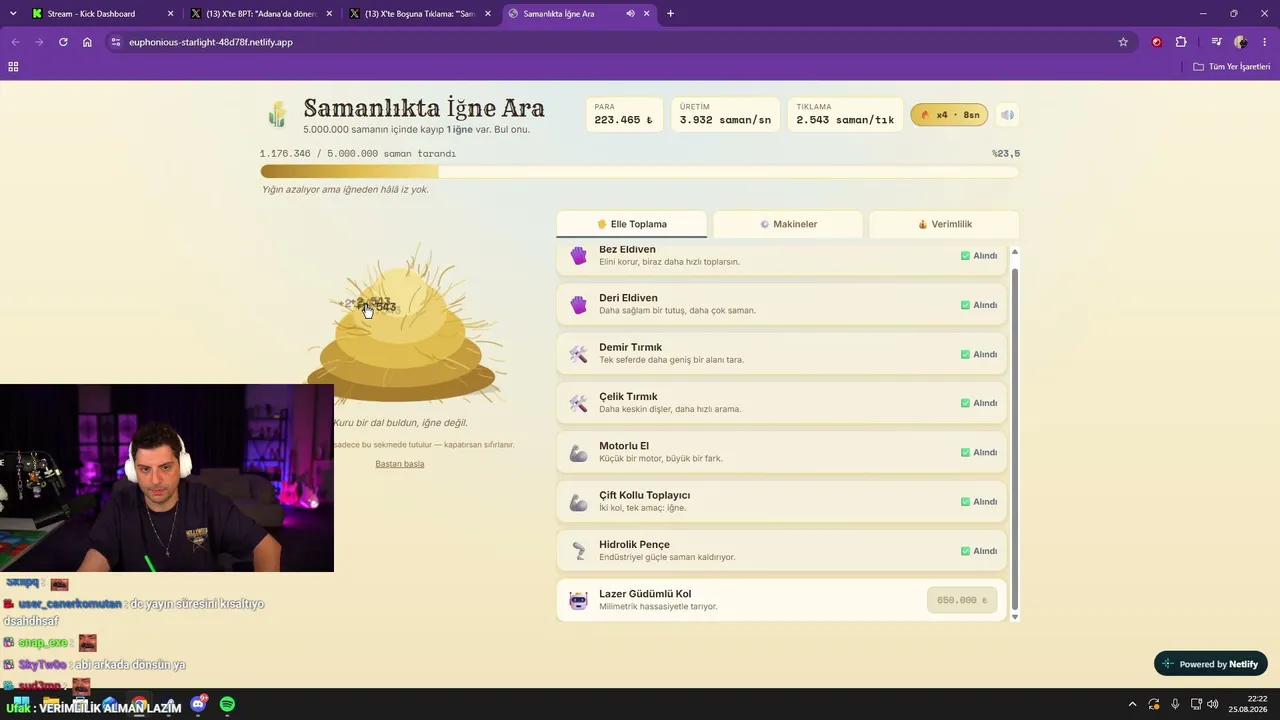This screenshot has width=1280, height=720.
Task: Go back with the browser back arrow
Action: click(15, 42)
